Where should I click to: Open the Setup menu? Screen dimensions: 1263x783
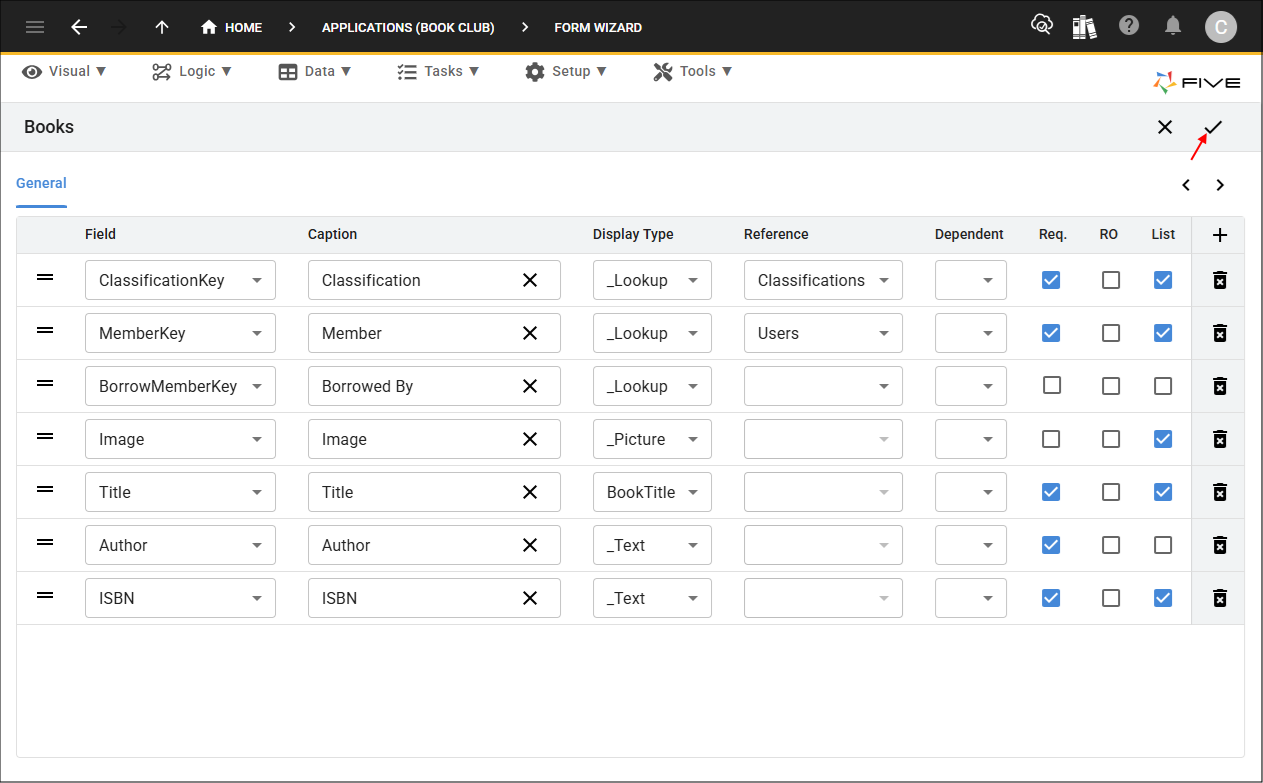point(565,71)
